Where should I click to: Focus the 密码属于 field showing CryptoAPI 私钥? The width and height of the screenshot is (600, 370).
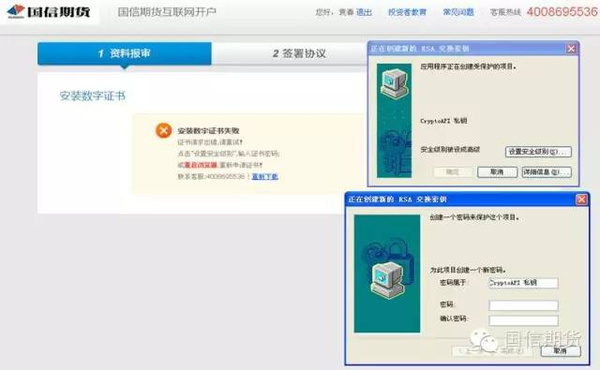(x=523, y=283)
